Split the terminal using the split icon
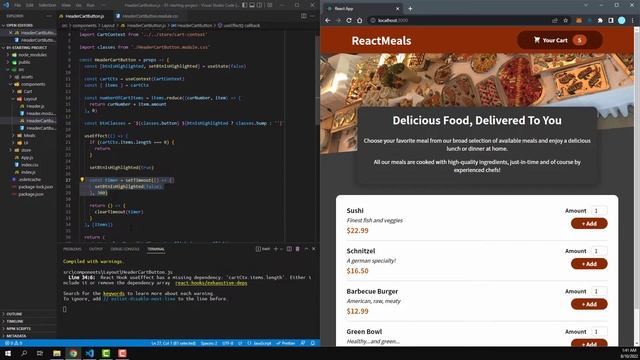The width and height of the screenshot is (640, 360). (289, 249)
